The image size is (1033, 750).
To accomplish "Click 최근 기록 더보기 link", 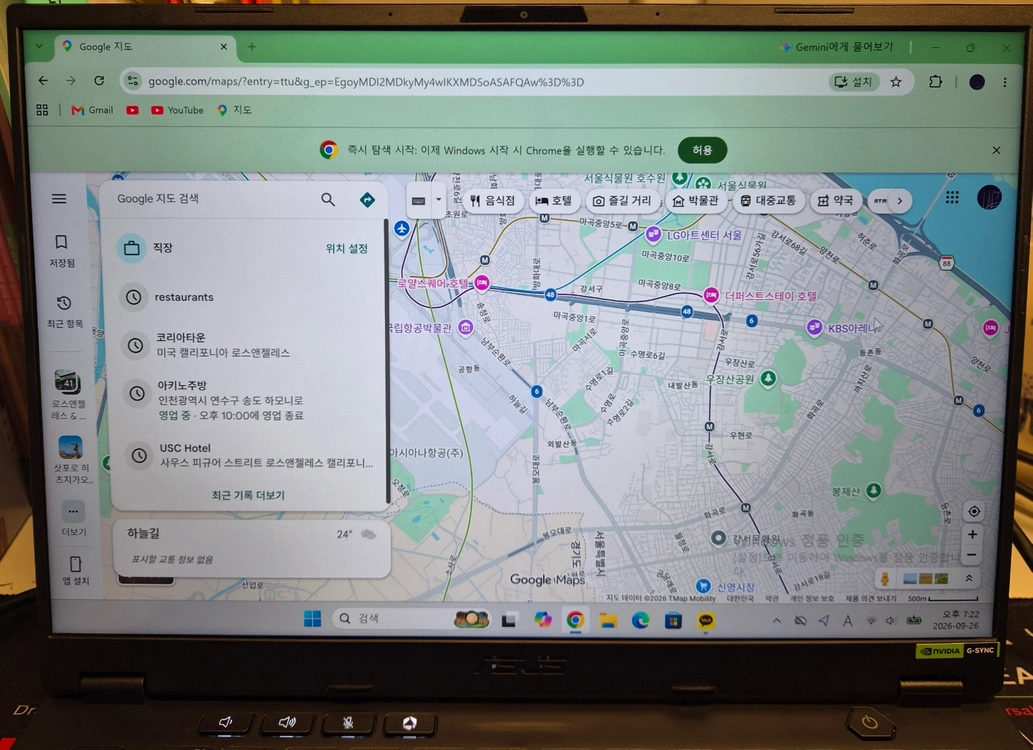I will [x=248, y=495].
